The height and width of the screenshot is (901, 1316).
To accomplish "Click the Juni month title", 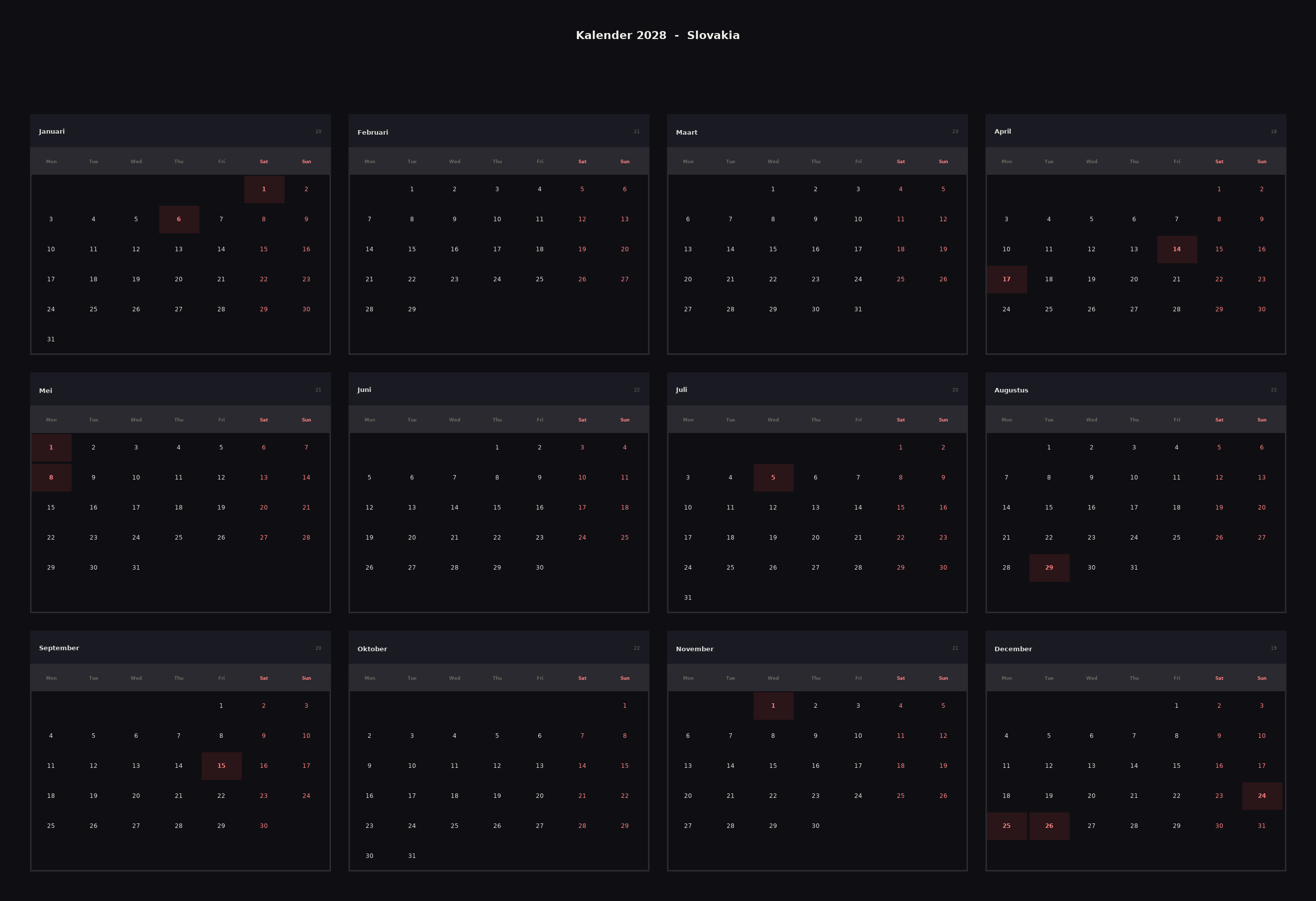I will [364, 389].
